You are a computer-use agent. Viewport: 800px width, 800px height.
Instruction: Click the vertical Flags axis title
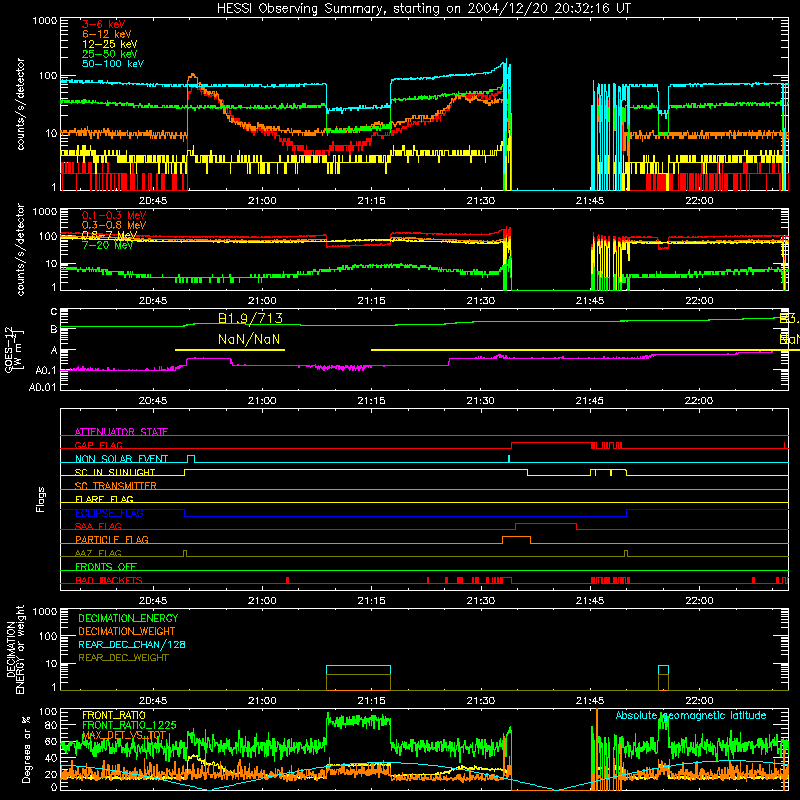[x=41, y=499]
